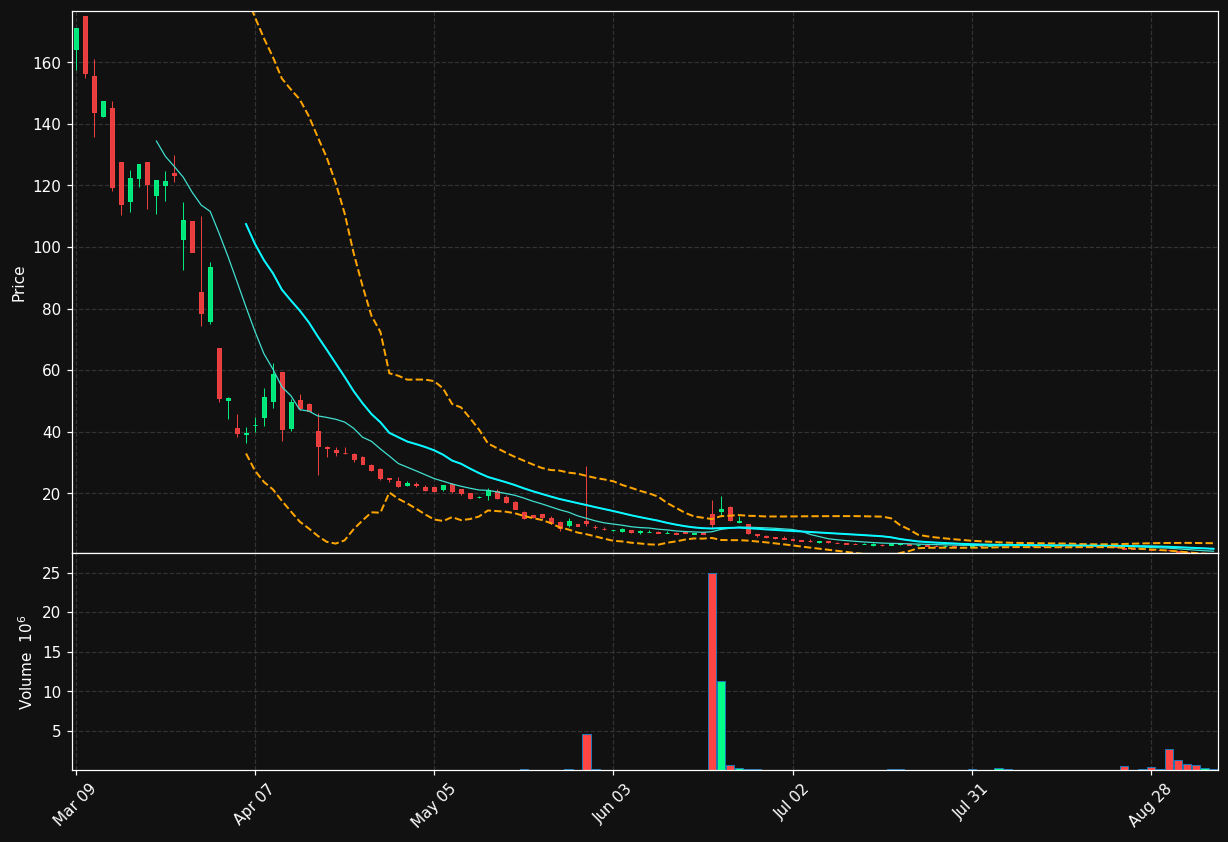This screenshot has height=842, width=1228.
Task: Click the volume tick label 20
Action: click(53, 613)
